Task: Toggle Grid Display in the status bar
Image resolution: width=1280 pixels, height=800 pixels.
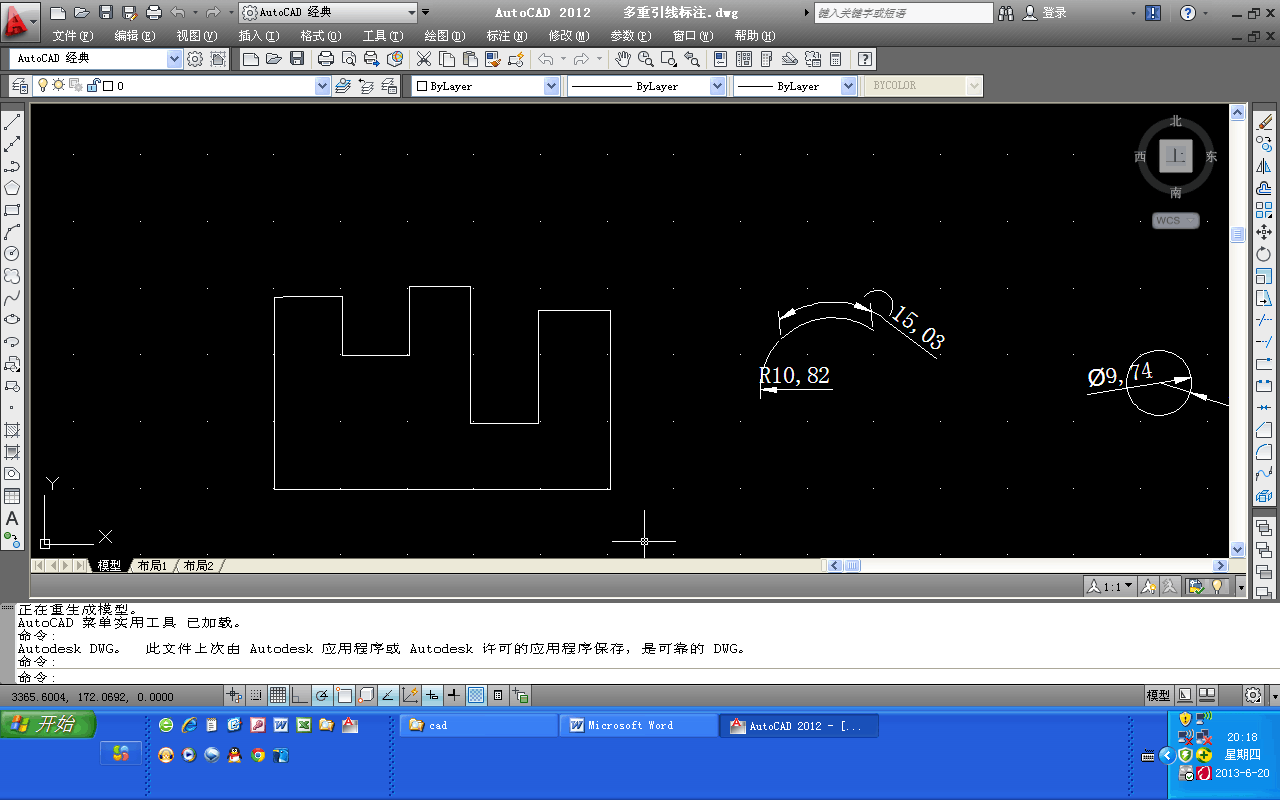Action: pyautogui.click(x=278, y=696)
